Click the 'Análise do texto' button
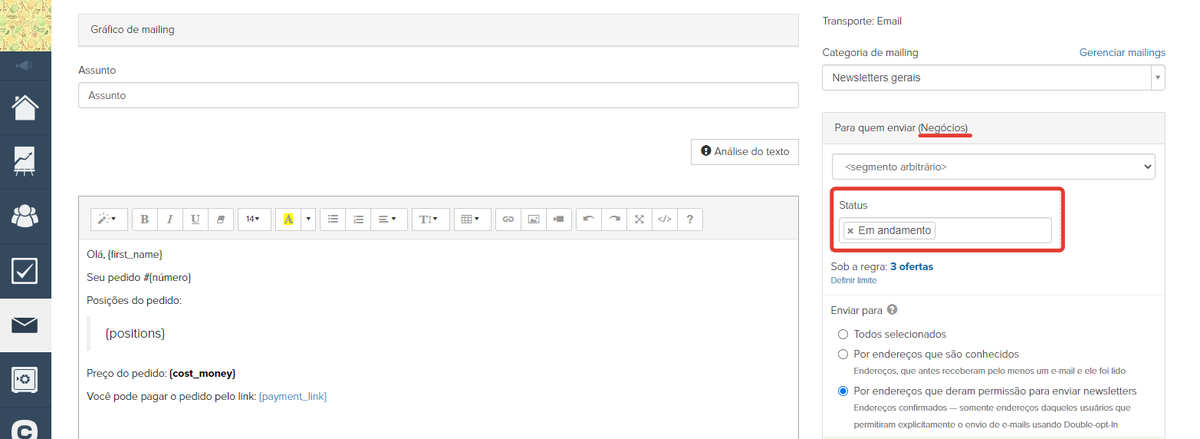The width and height of the screenshot is (1200, 439). tap(744, 151)
